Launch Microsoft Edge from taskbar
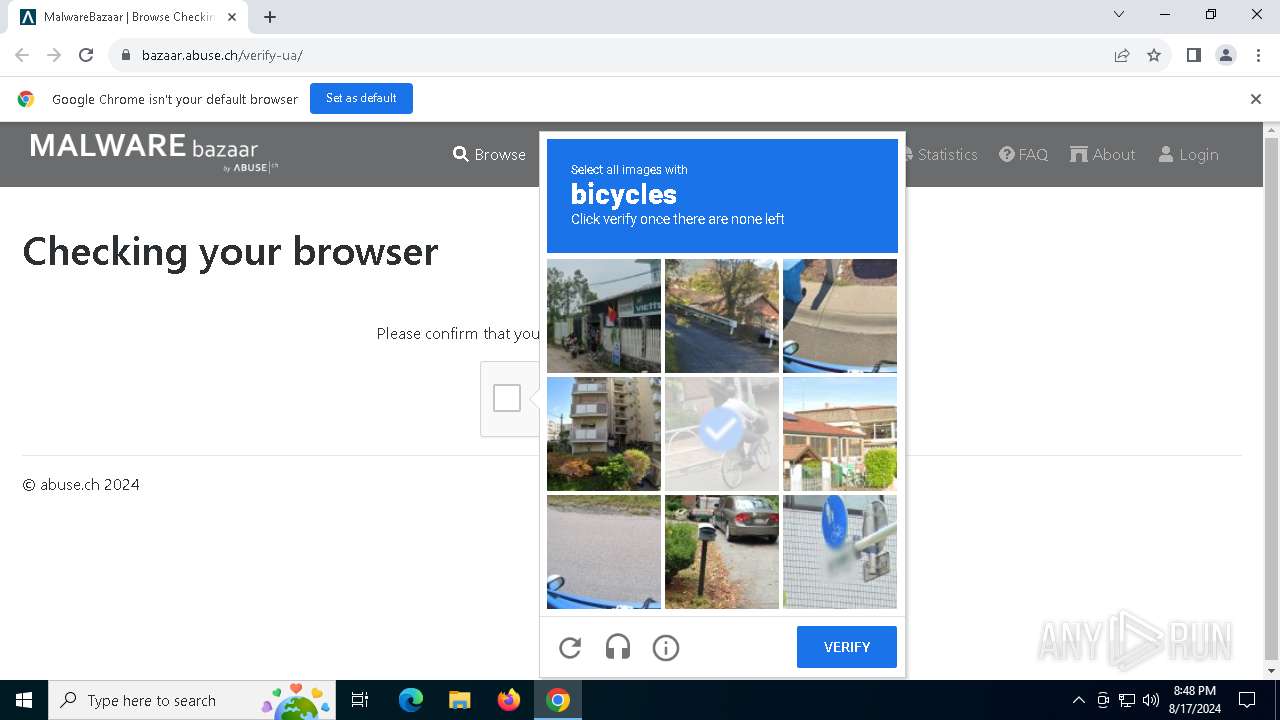The width and height of the screenshot is (1280, 720). [x=411, y=700]
